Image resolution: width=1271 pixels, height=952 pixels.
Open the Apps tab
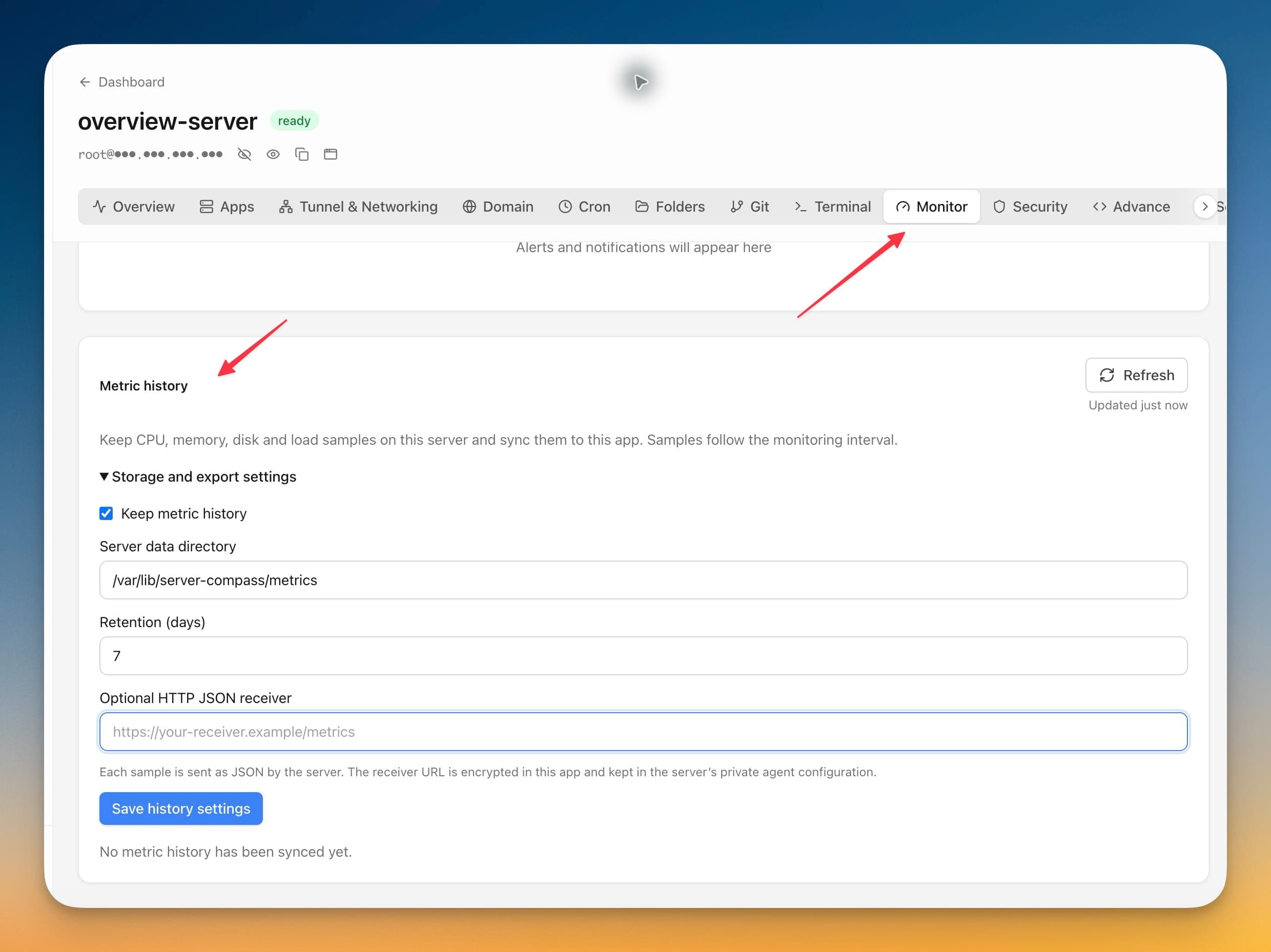pos(227,206)
